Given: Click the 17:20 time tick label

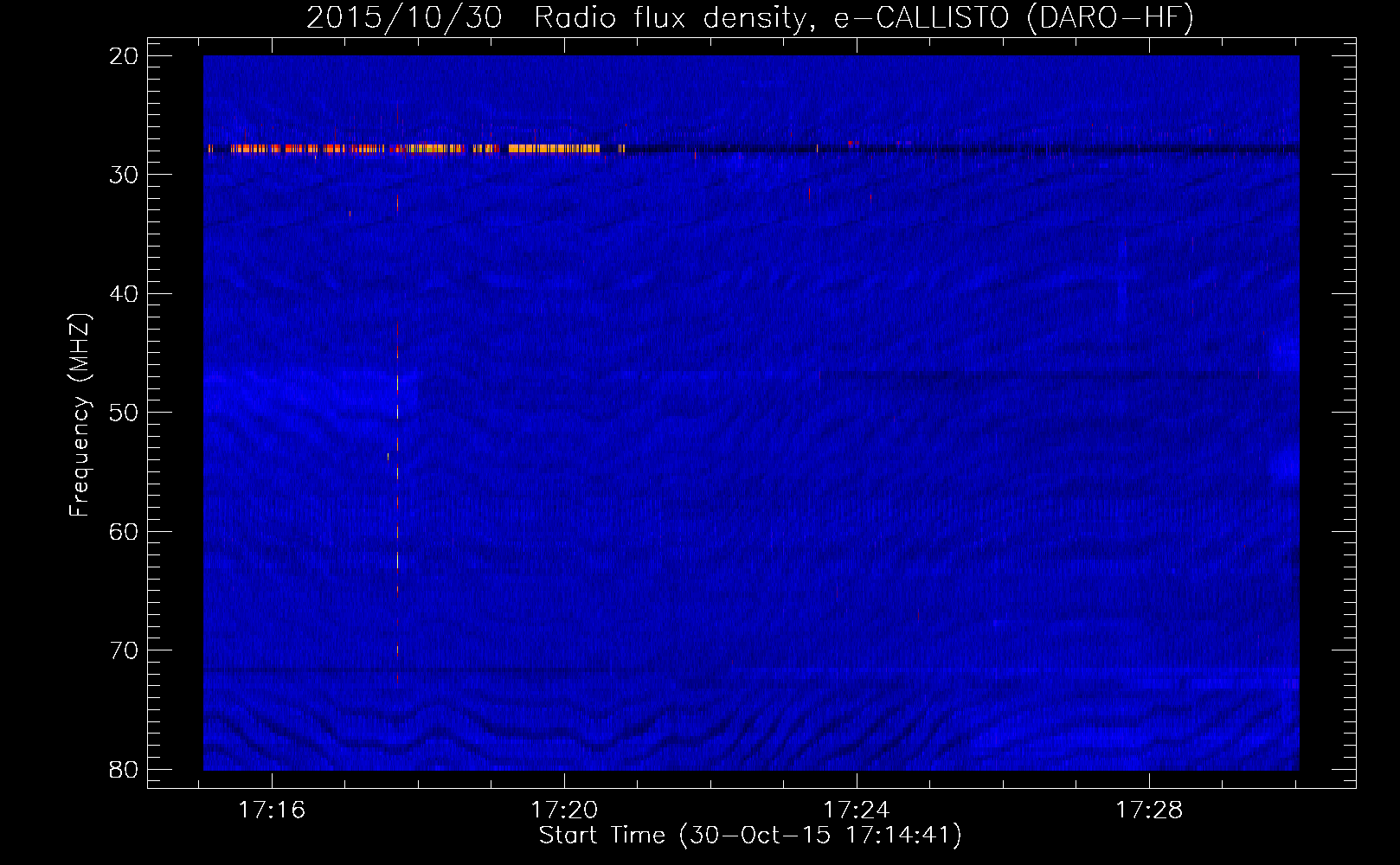Looking at the screenshot, I should (x=564, y=811).
